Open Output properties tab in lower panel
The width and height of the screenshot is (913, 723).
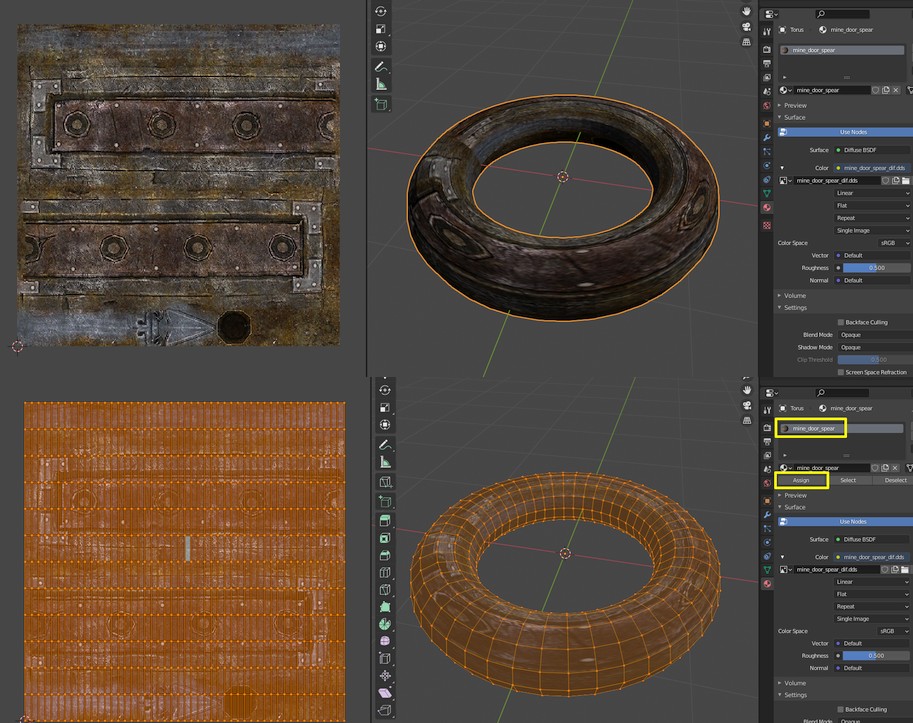pos(767,441)
